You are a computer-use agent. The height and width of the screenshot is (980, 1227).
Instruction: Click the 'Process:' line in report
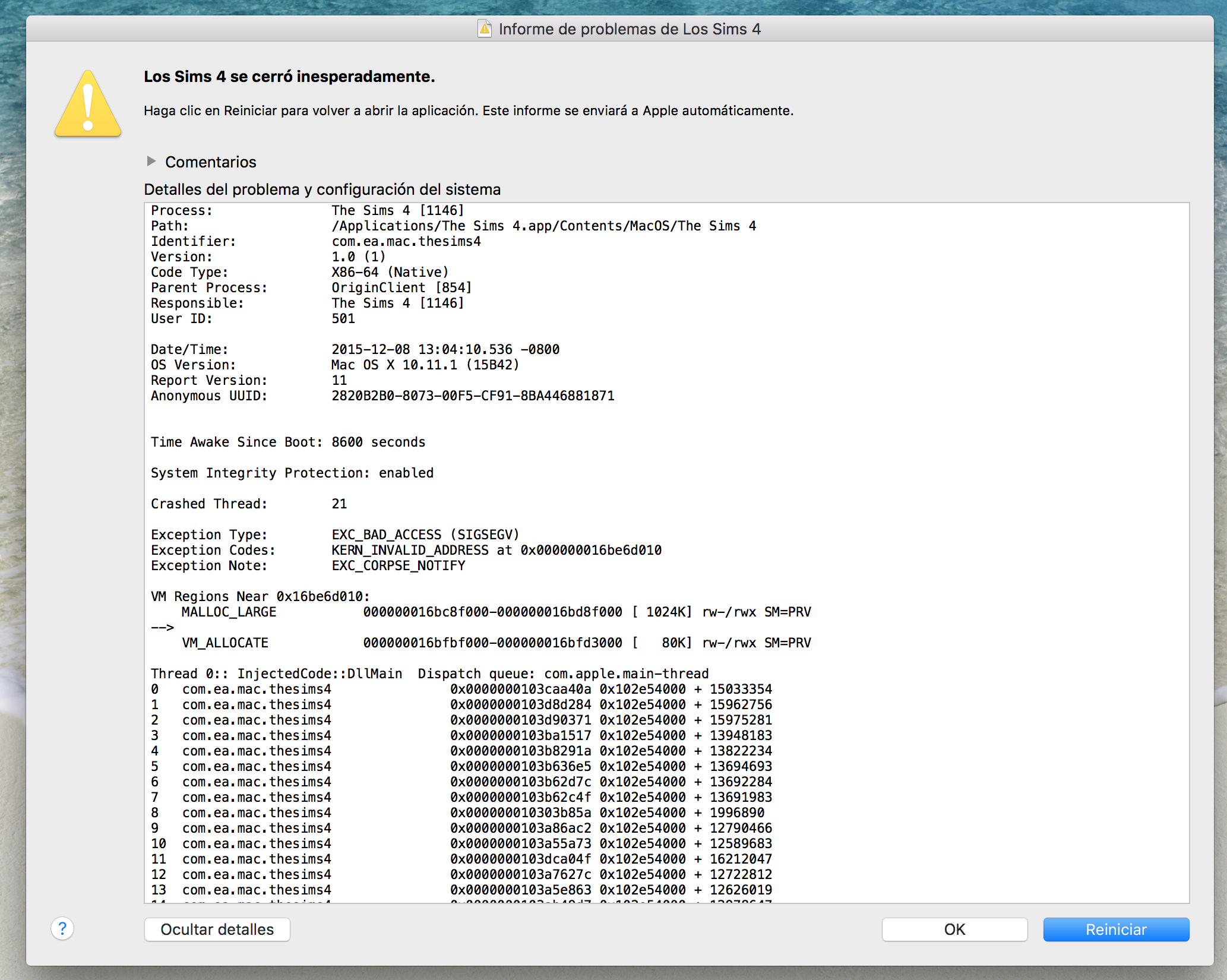308,210
